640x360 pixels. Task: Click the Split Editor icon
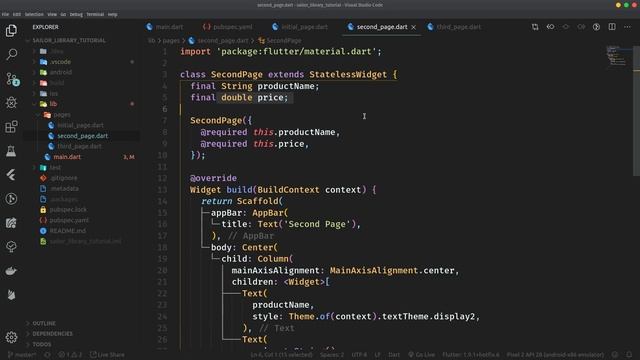click(x=612, y=27)
